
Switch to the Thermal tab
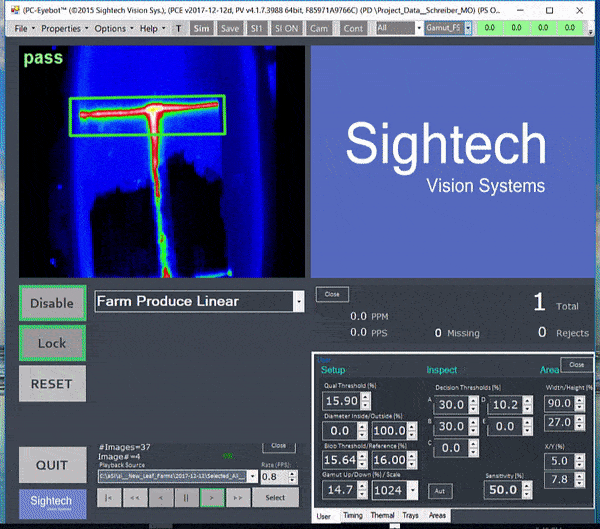click(x=382, y=516)
